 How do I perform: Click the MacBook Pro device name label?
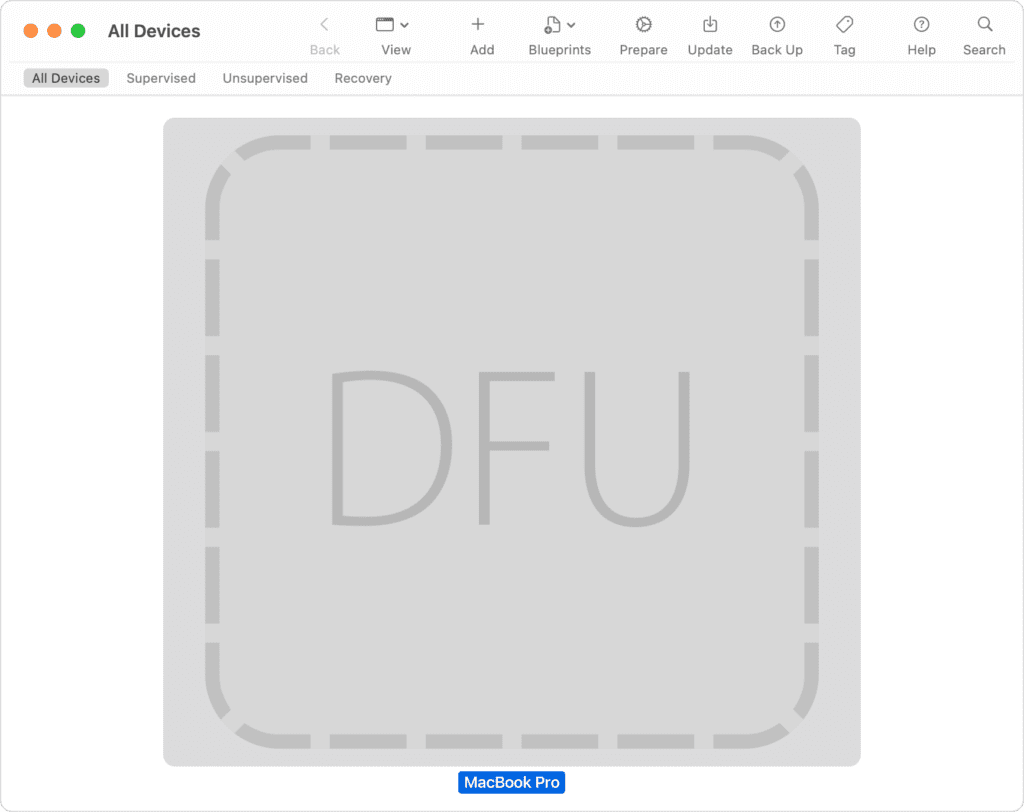click(511, 783)
